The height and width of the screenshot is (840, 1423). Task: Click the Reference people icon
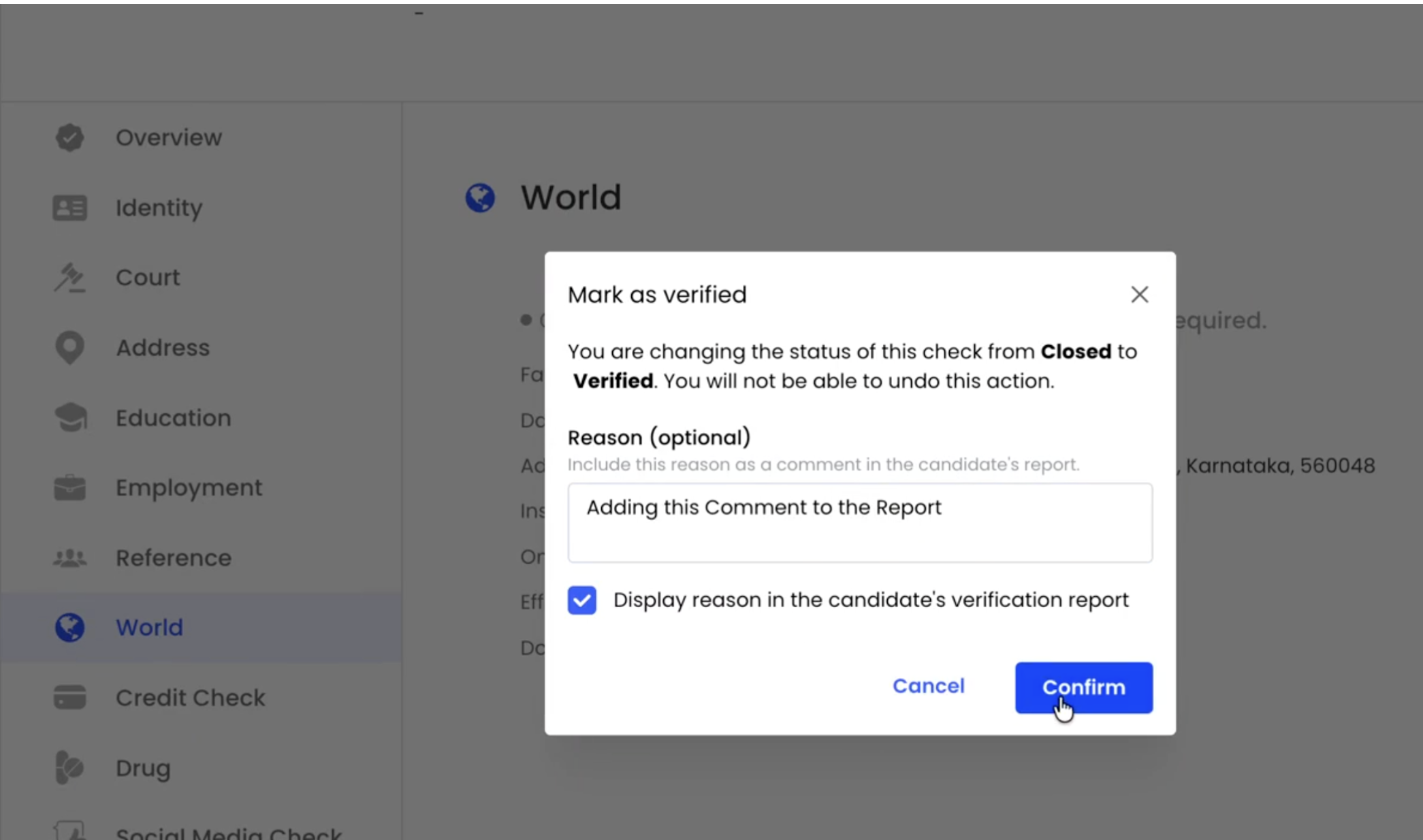tap(69, 558)
